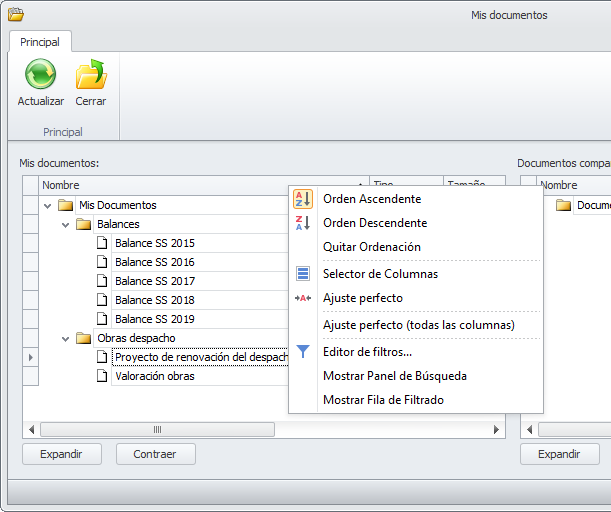Click file icon beside Balance SS 2017
Viewport: 611px width, 512px height.
click(x=102, y=281)
